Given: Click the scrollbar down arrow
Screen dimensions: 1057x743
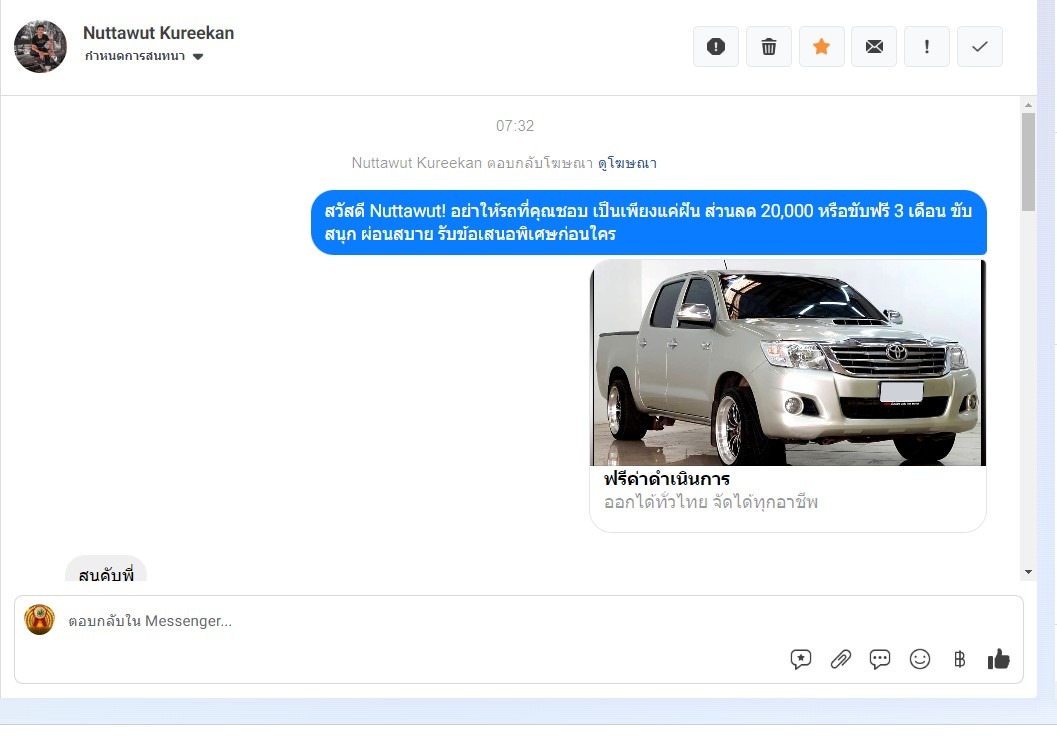Looking at the screenshot, I should pos(1028,572).
